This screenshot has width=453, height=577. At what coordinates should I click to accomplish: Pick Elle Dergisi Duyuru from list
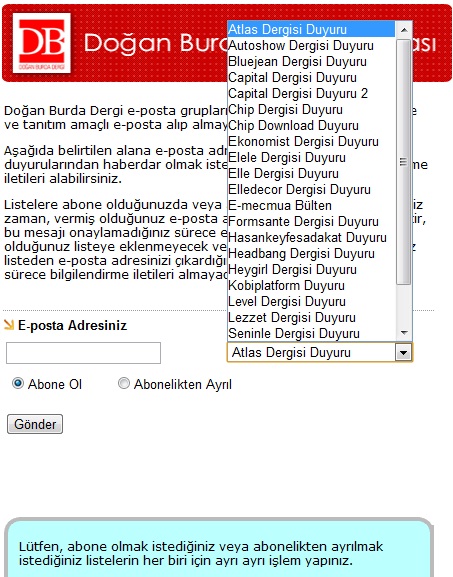[311, 173]
